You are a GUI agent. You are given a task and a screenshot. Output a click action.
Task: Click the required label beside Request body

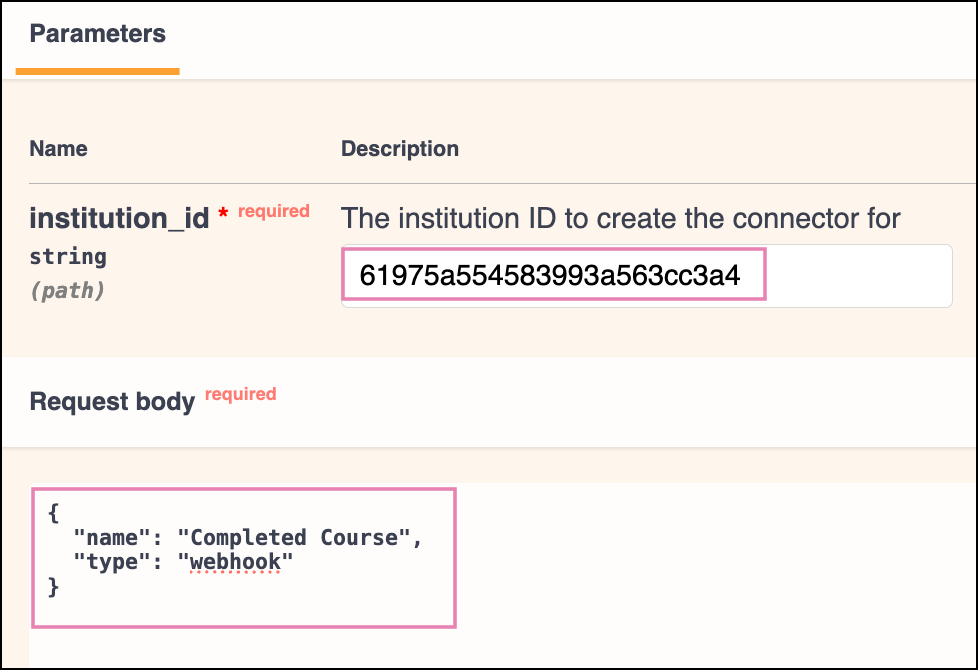click(241, 394)
